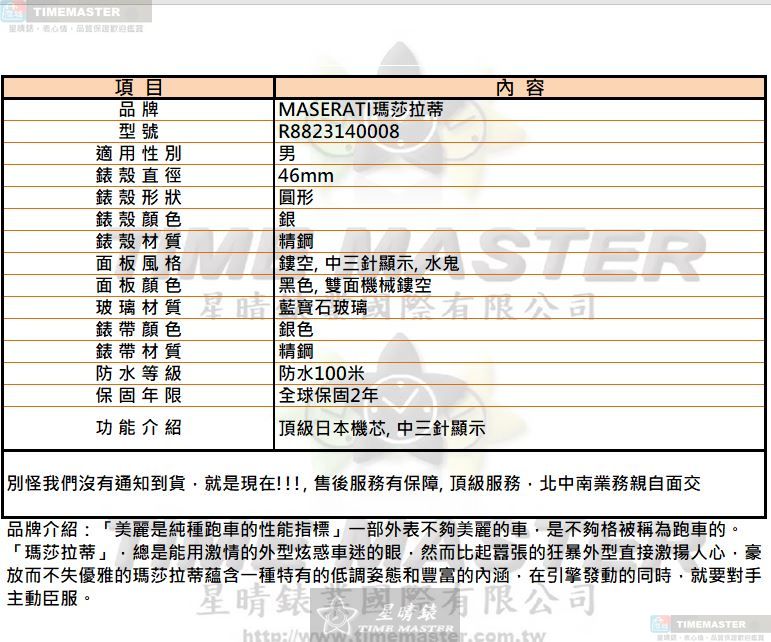771x642 pixels.
Task: Click the 男 gender value
Action: pos(287,153)
